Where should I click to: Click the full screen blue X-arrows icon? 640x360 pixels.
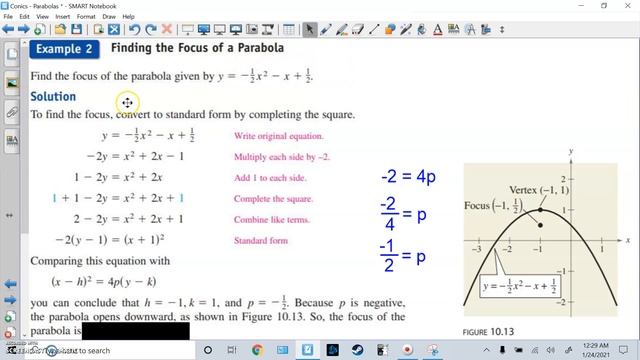point(114,29)
